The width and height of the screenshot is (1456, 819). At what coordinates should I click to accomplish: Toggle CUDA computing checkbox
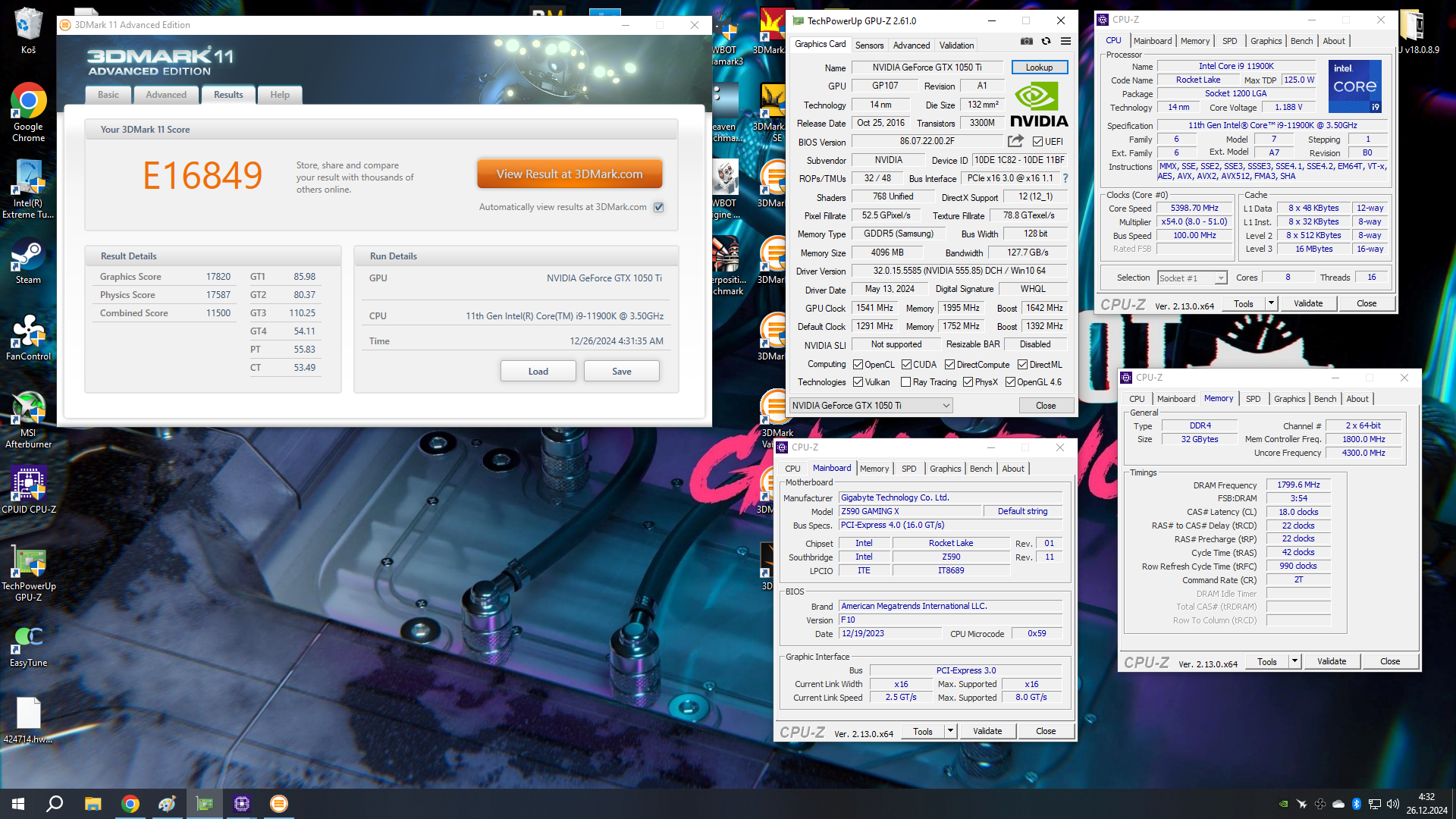point(906,365)
